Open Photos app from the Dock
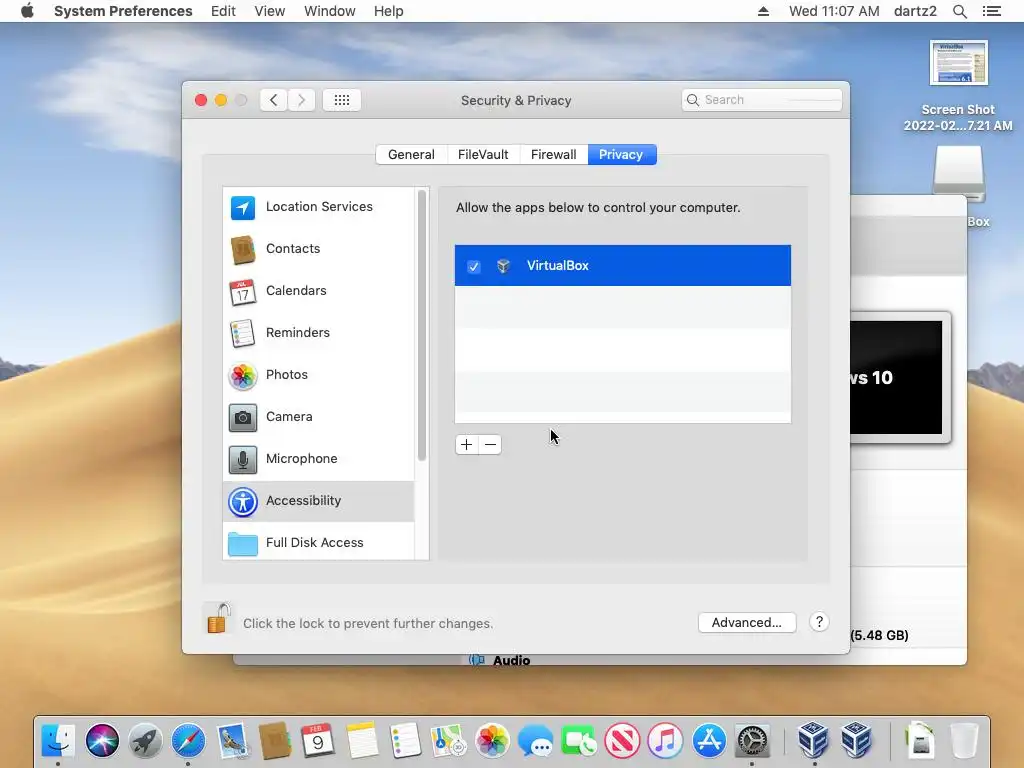Screen dimensions: 1024x768 pyautogui.click(x=492, y=741)
